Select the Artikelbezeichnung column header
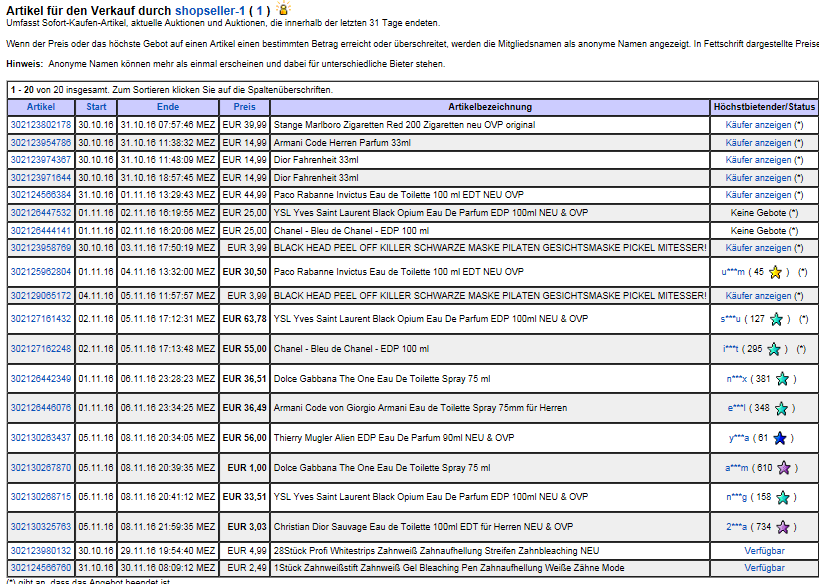The image size is (819, 584). click(x=490, y=107)
